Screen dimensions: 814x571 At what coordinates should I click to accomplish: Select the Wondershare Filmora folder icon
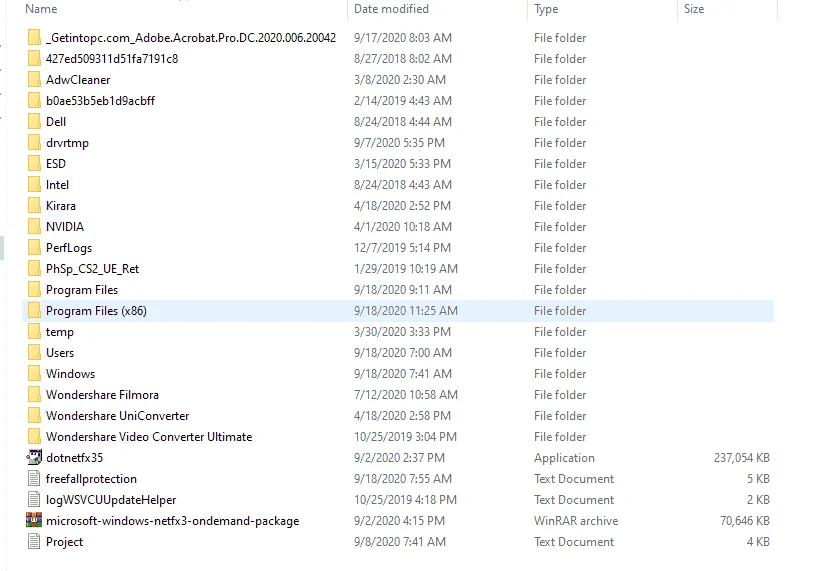coord(34,395)
